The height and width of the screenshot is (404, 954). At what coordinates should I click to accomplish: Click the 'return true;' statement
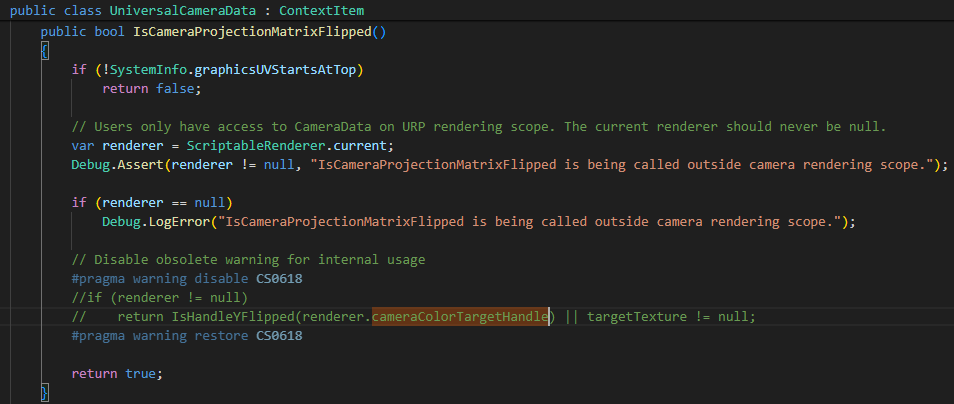point(116,373)
